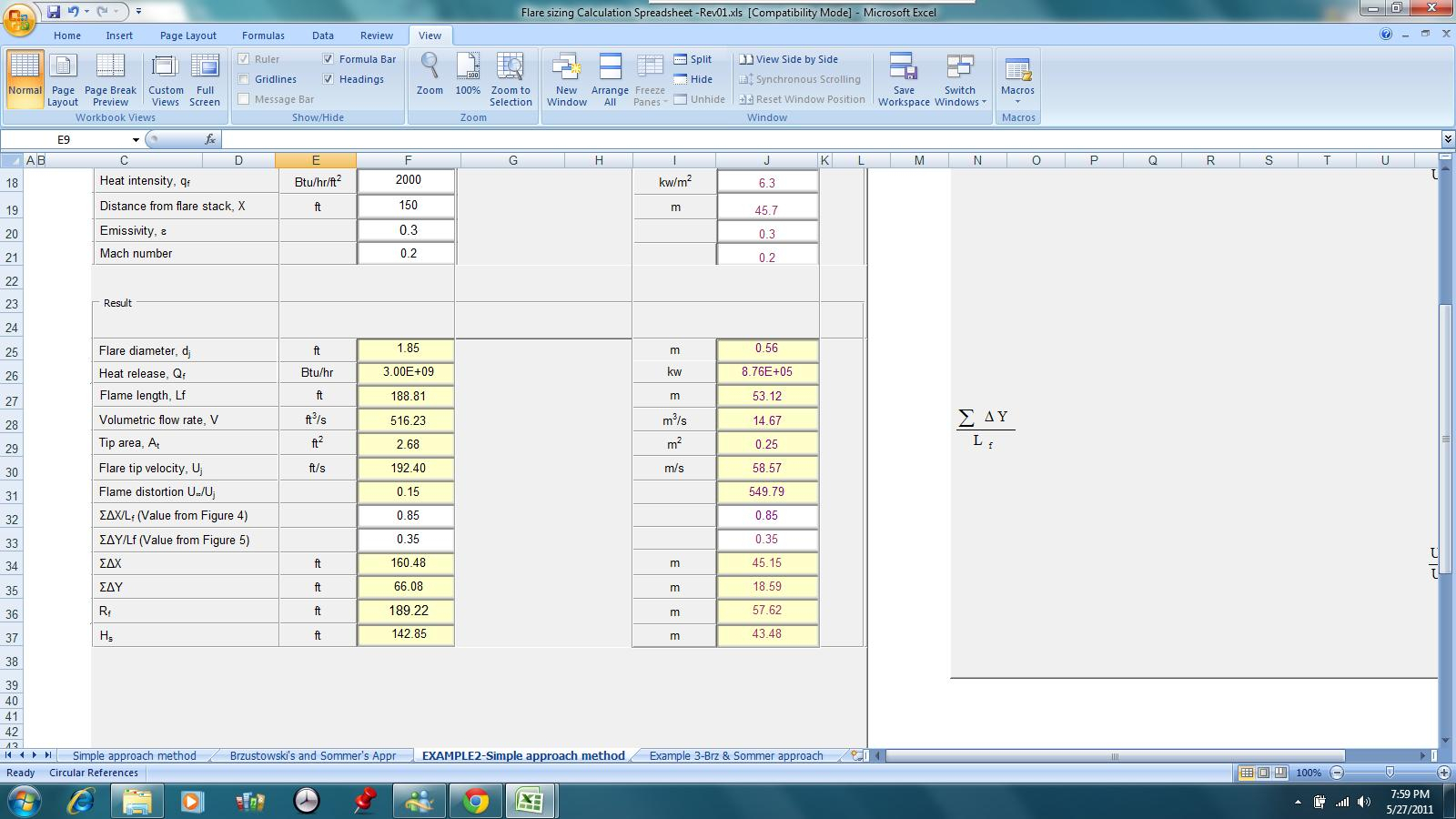Screen dimensions: 1456x819
Task: Open the Simple approach method sheet tab
Action: [x=134, y=755]
